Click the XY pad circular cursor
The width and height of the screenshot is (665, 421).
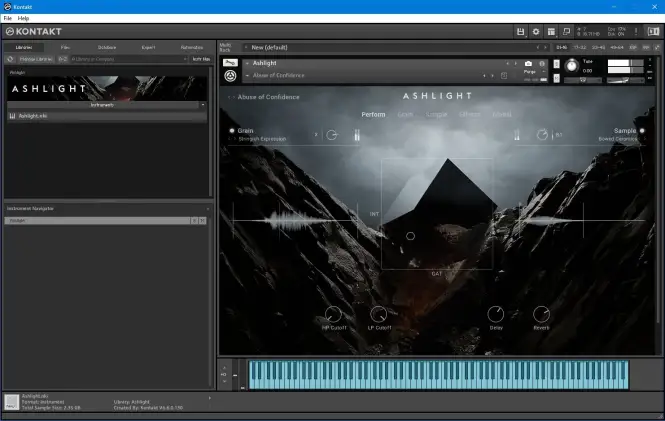410,236
